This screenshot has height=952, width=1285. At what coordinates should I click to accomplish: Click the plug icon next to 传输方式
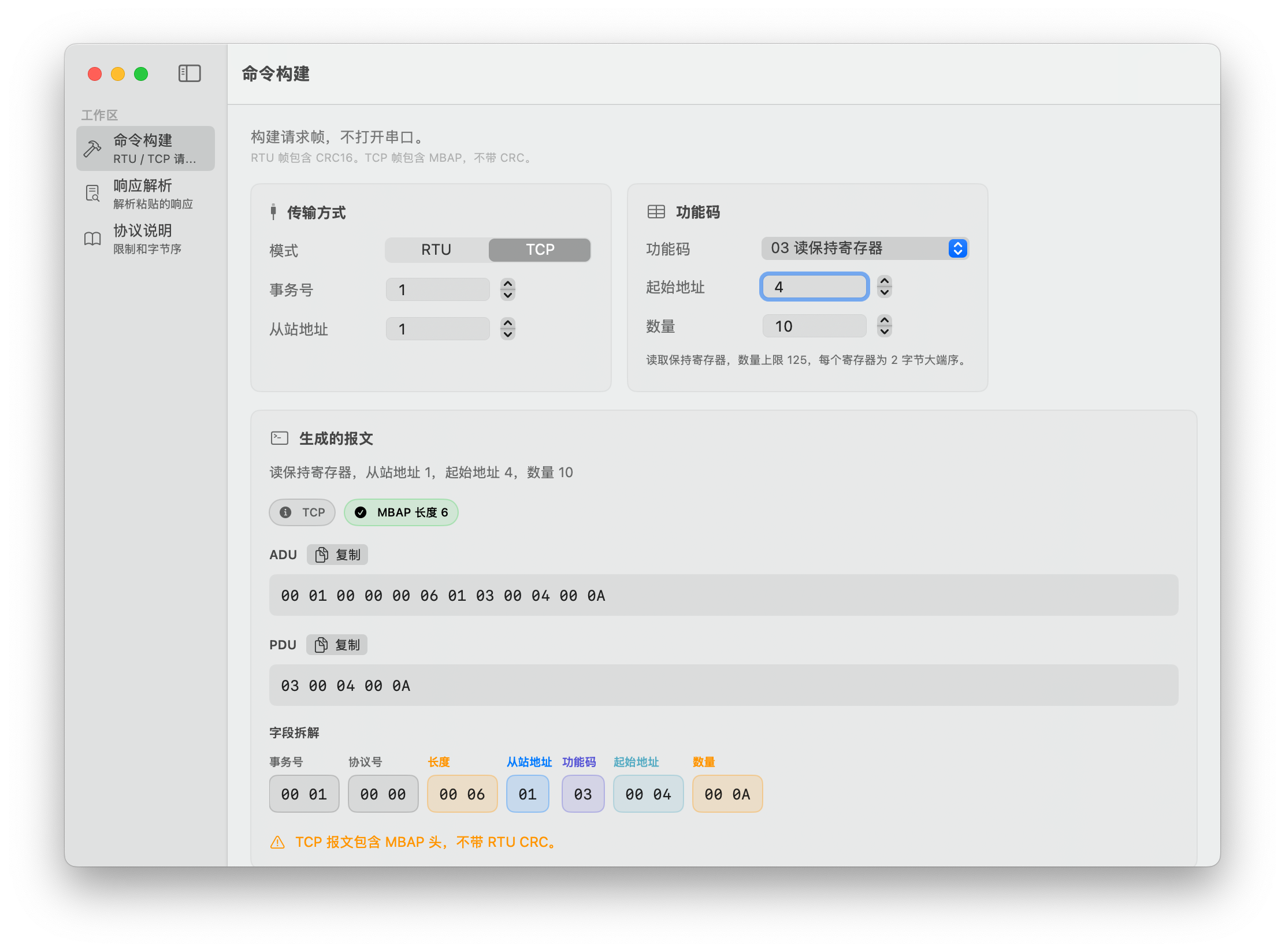point(273,212)
